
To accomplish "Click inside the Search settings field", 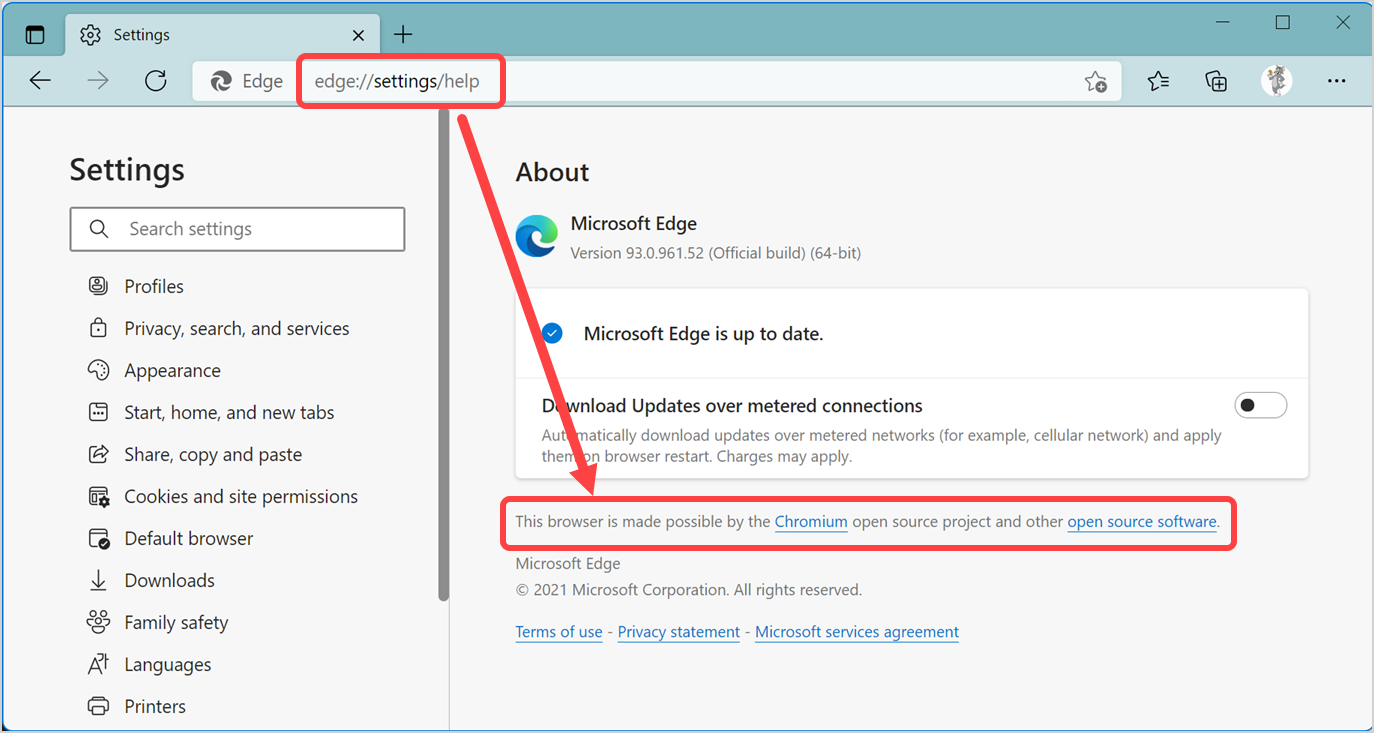I will point(237,229).
